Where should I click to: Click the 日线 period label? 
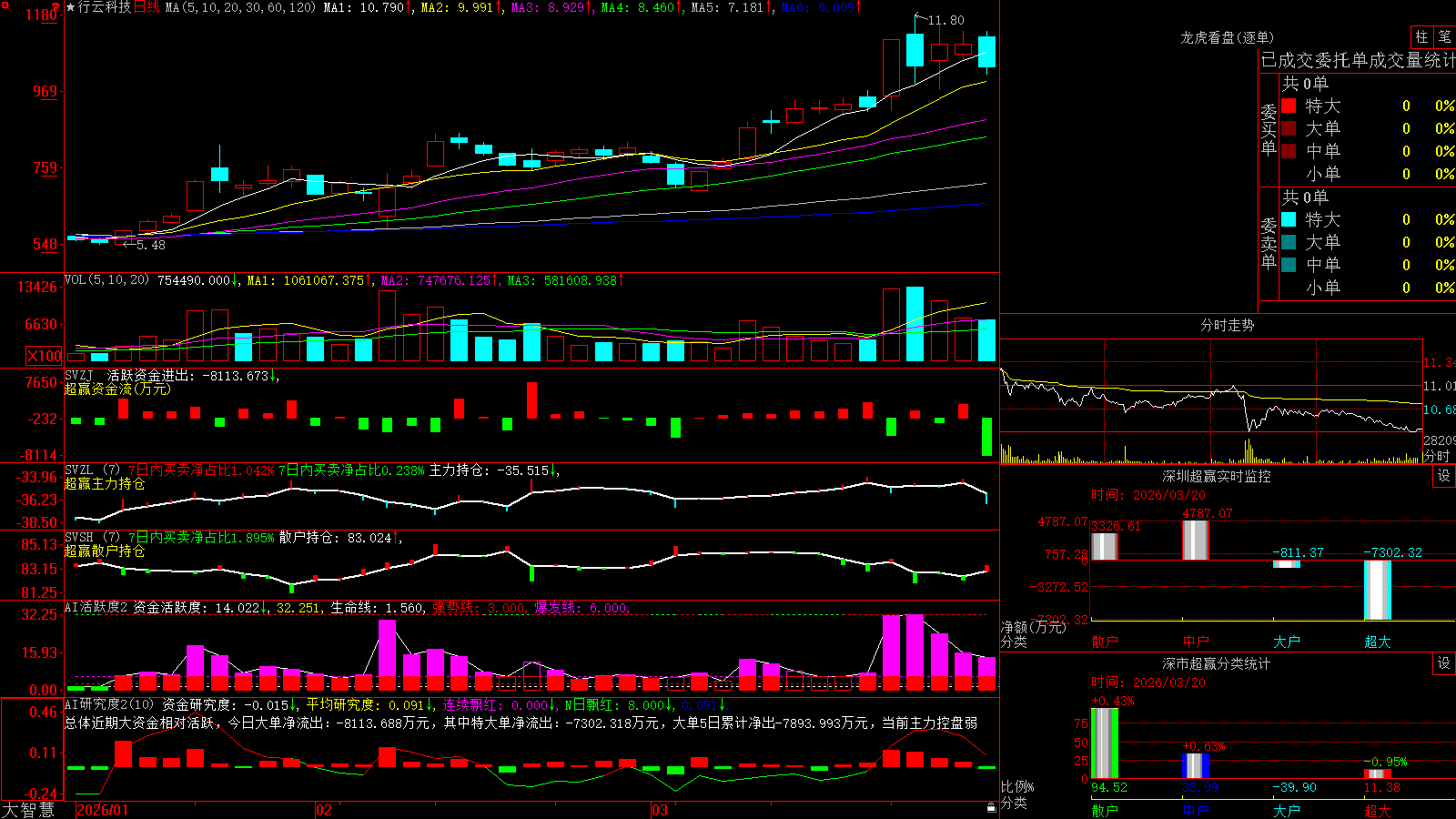coord(147,7)
